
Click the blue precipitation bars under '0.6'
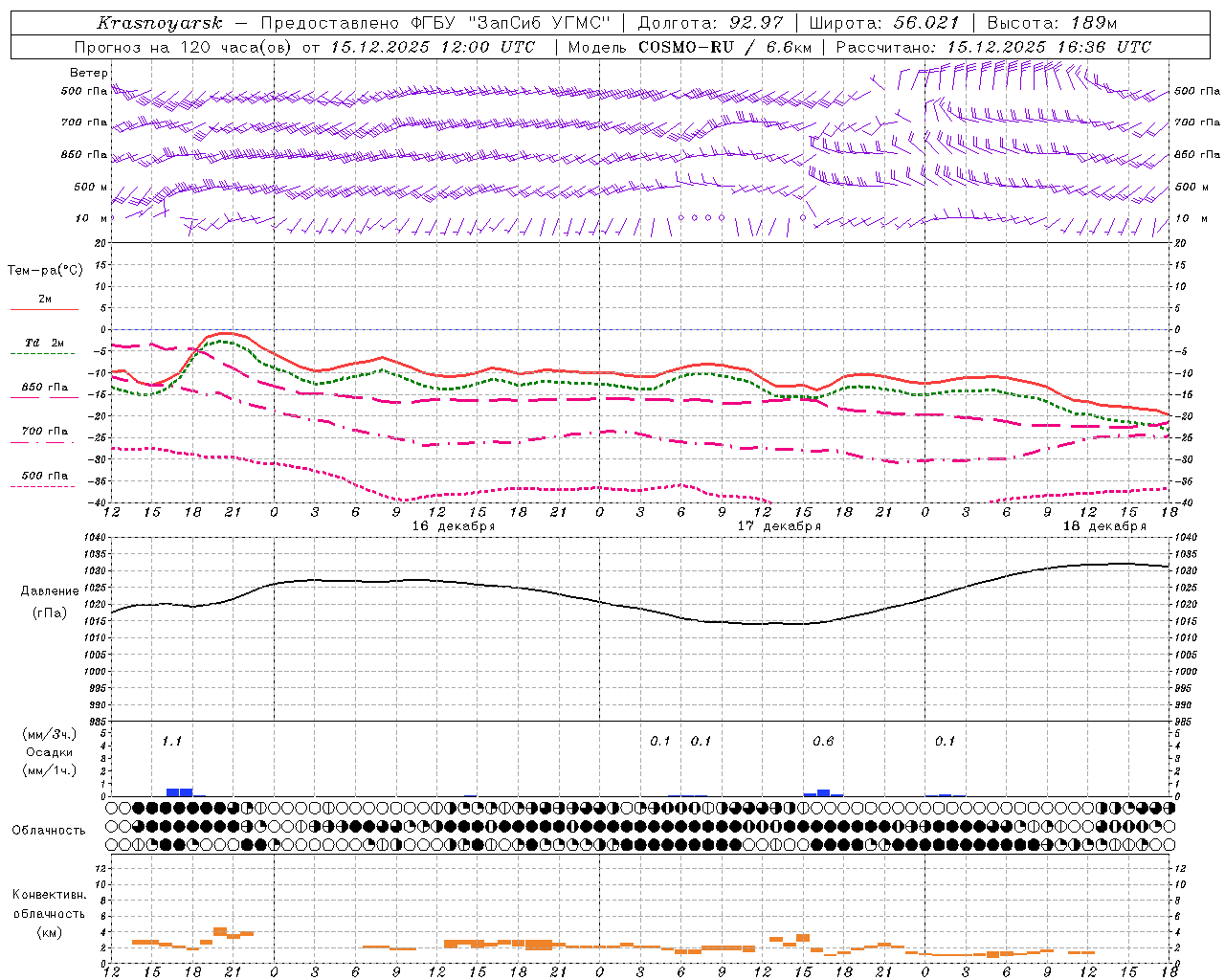click(x=823, y=792)
